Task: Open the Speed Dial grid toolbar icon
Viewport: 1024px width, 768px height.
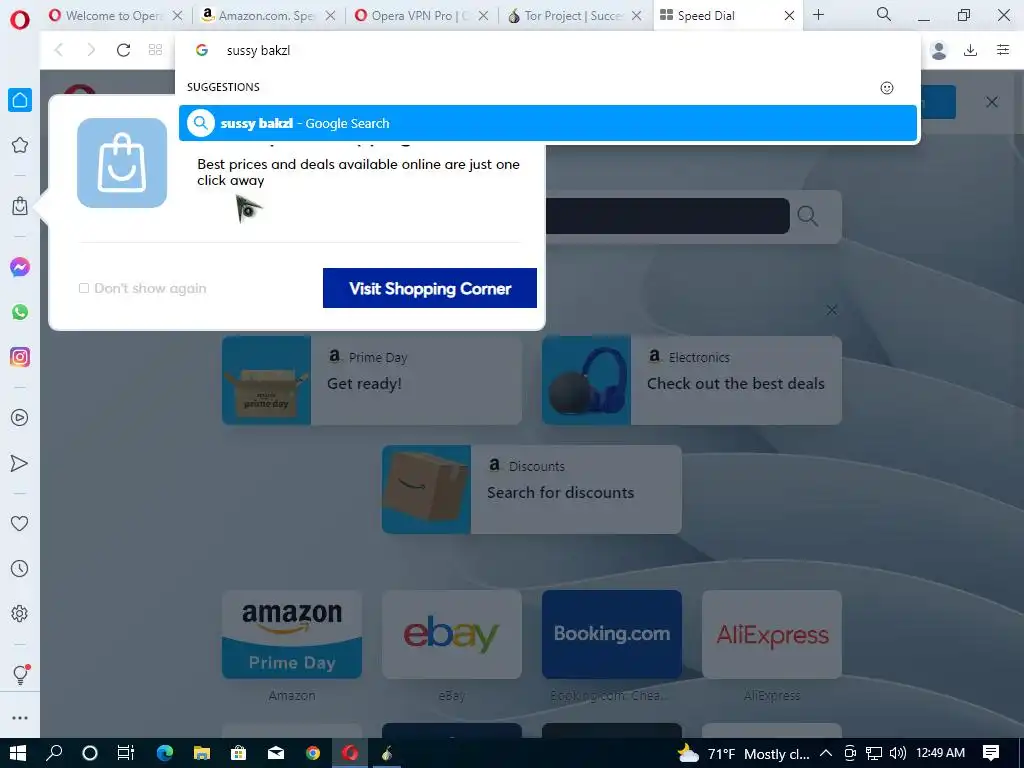Action: [x=155, y=50]
